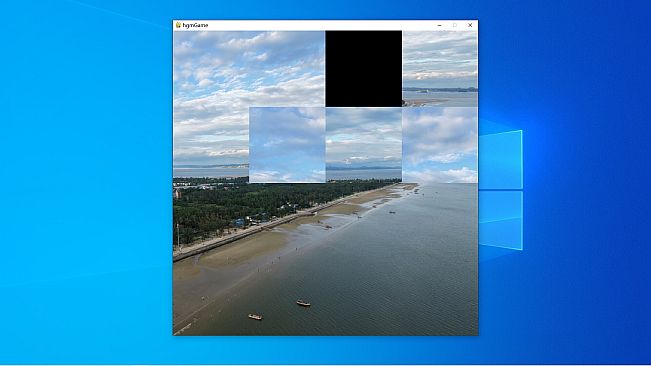Select the tile showing the shoreline tip meeting water
Image resolution: width=651 pixels, height=366 pixels.
point(364,221)
